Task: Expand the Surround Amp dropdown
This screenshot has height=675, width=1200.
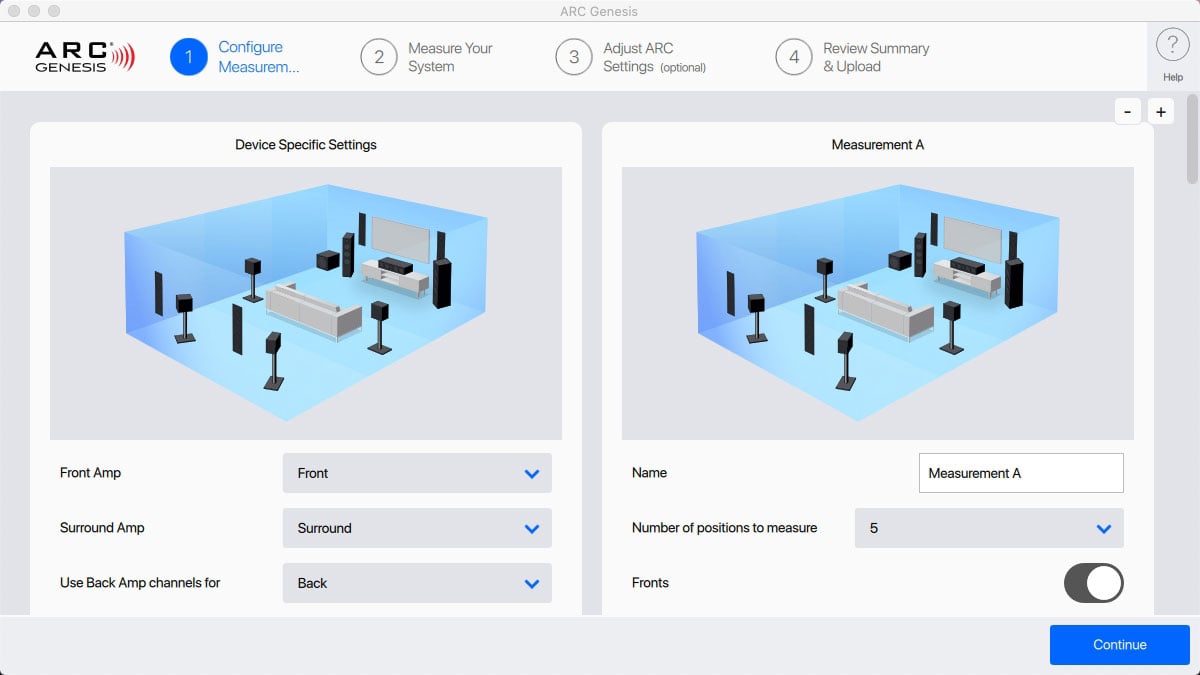Action: click(x=417, y=528)
